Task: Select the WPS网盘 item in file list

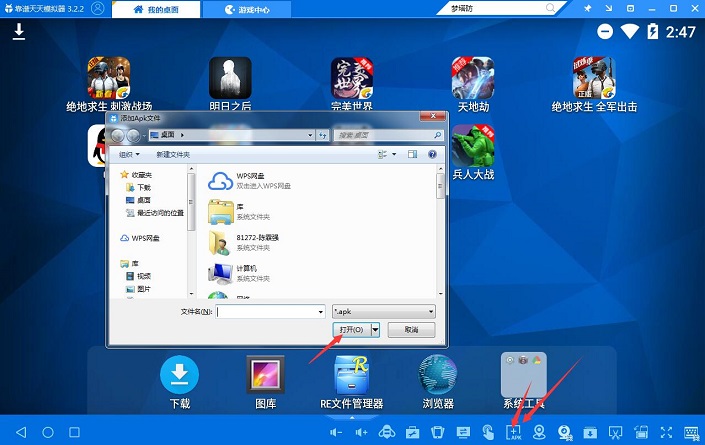Action: point(250,181)
